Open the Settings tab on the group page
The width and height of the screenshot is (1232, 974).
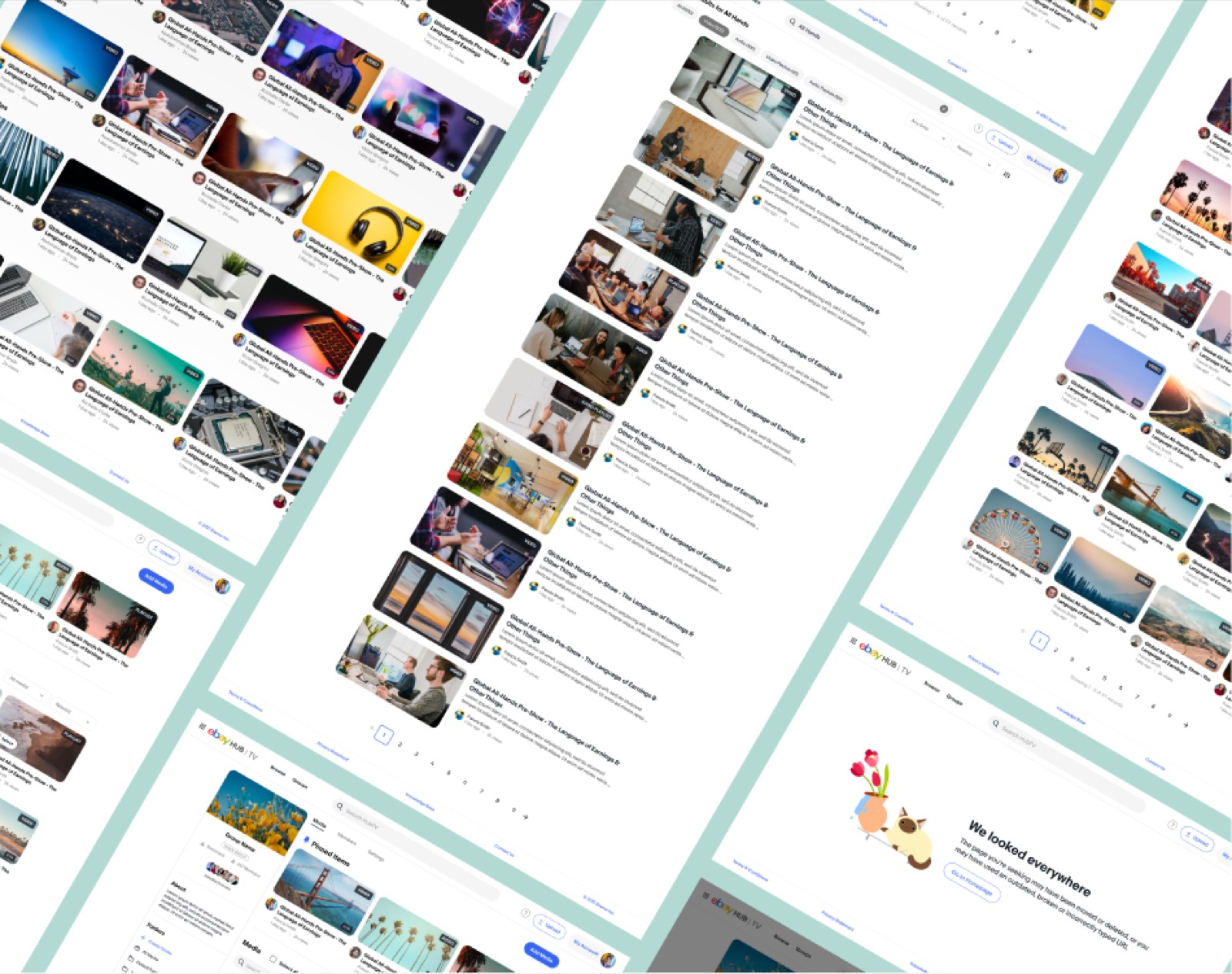[x=375, y=856]
